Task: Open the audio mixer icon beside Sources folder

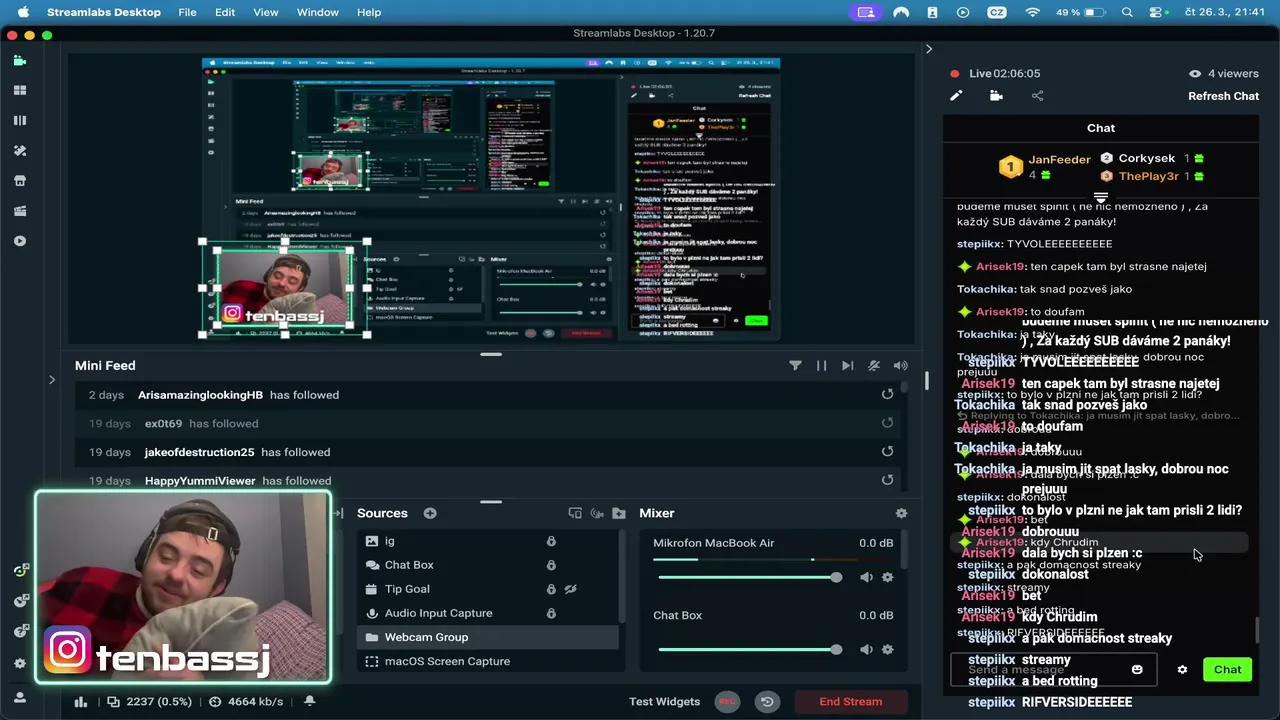Action: pos(597,513)
